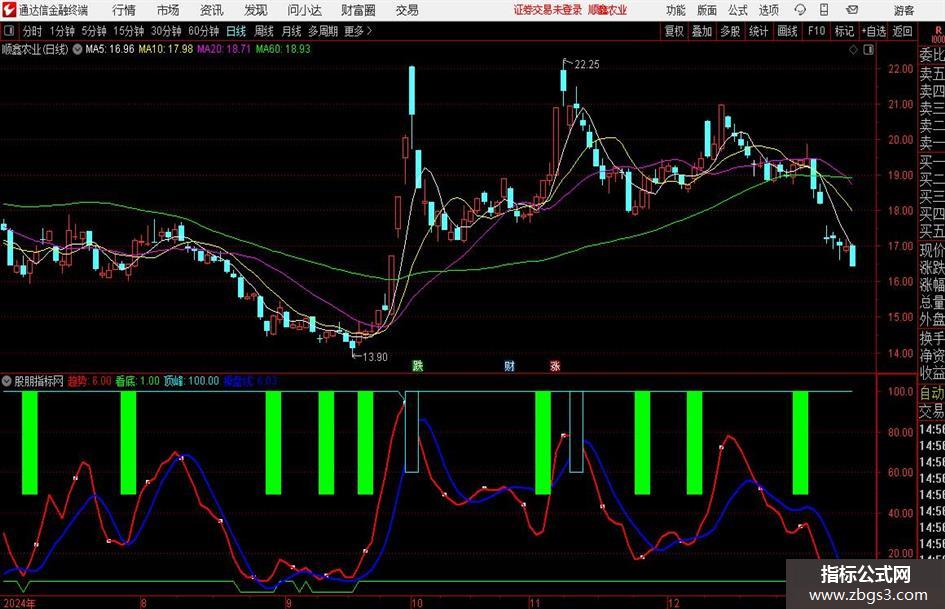Open the 发现 menu

pyautogui.click(x=256, y=10)
